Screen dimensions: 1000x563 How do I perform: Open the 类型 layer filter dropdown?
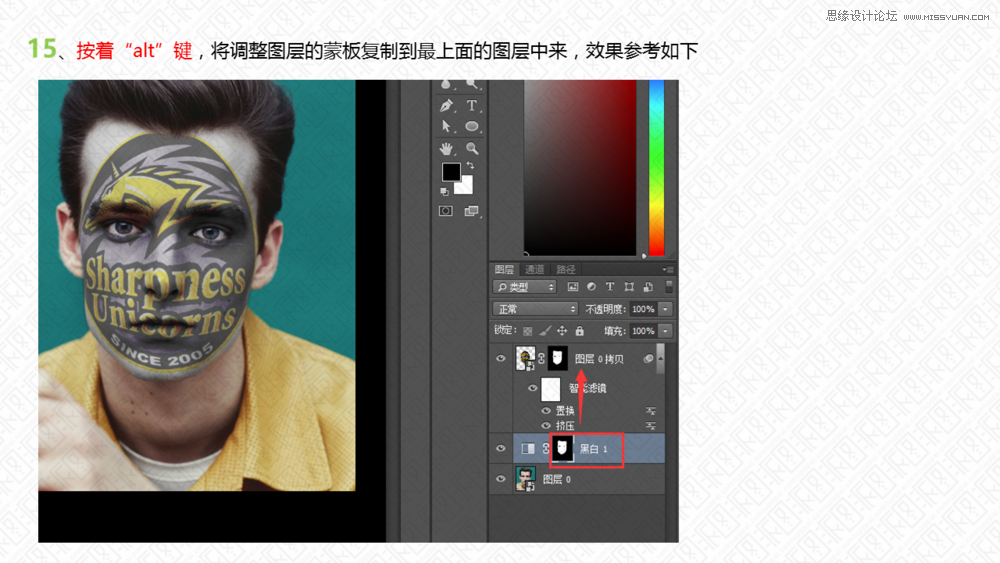coord(524,287)
